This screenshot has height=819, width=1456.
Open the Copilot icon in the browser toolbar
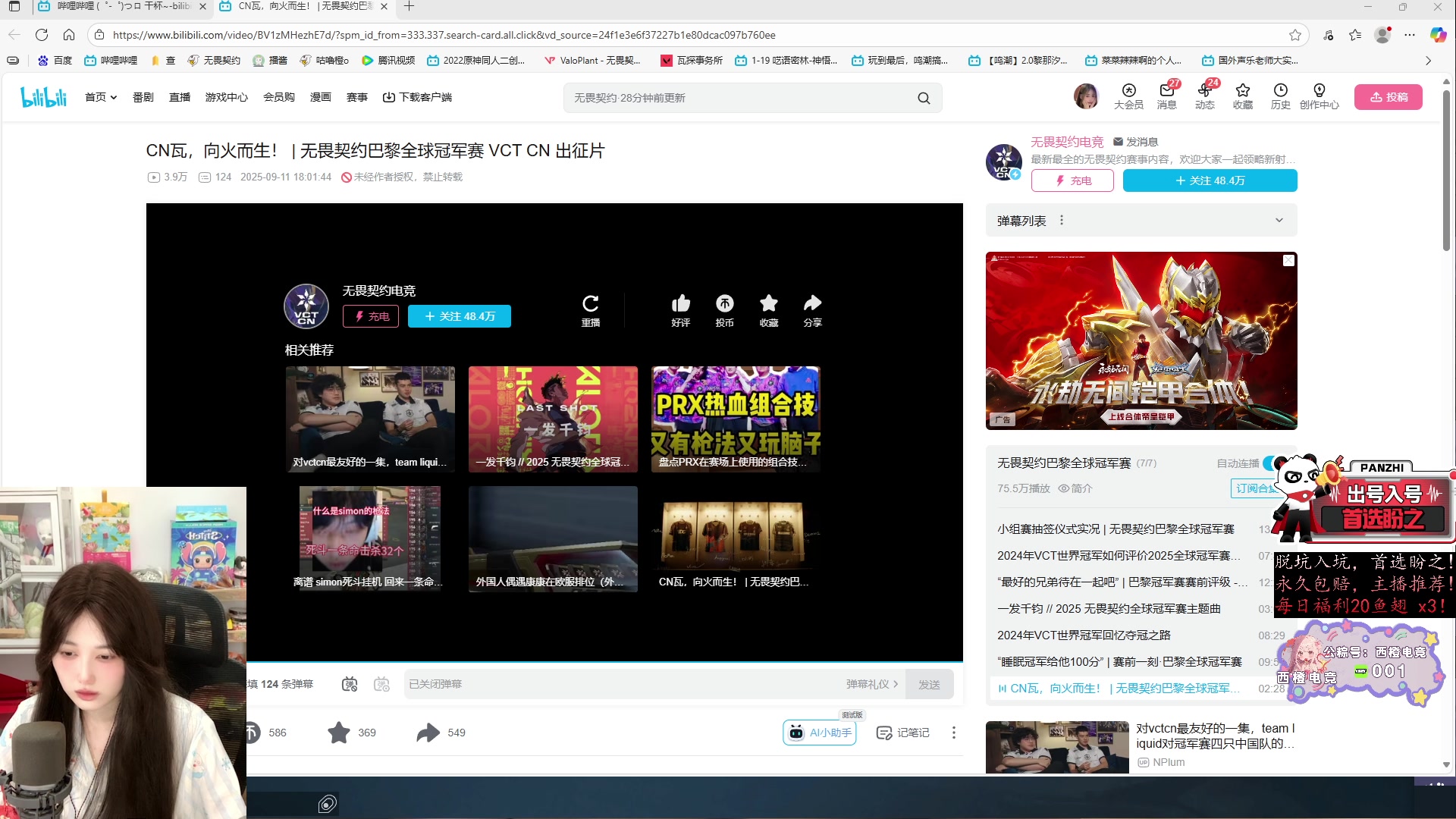(x=1438, y=35)
